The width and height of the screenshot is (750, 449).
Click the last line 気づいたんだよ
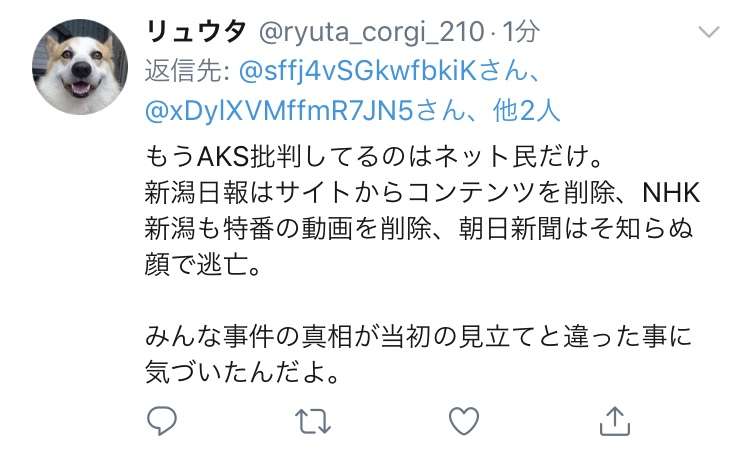[242, 372]
